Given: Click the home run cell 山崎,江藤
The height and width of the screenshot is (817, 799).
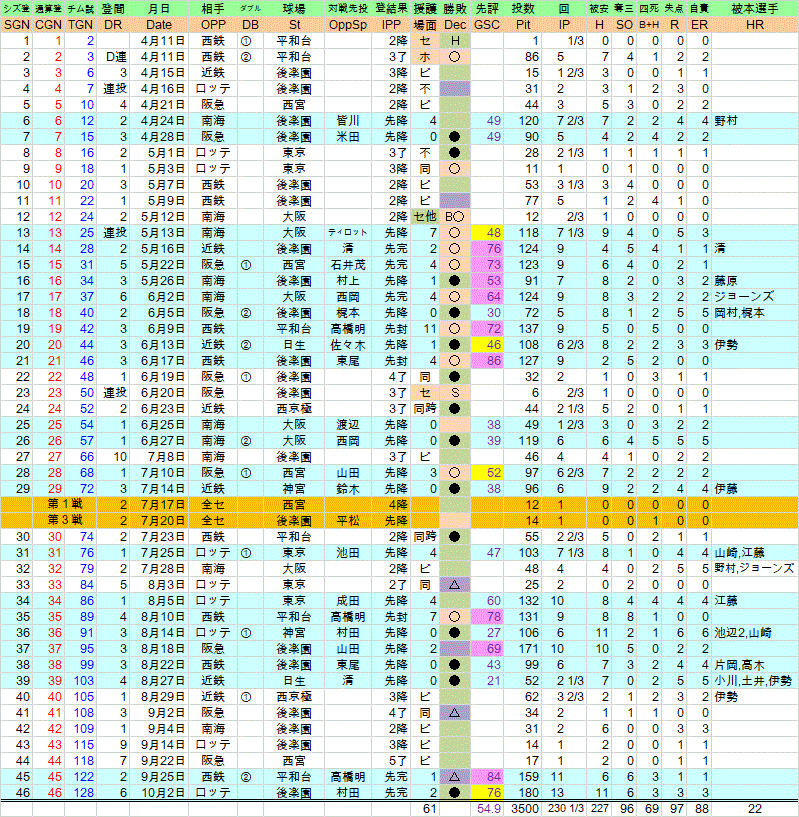Looking at the screenshot, I should tap(755, 553).
